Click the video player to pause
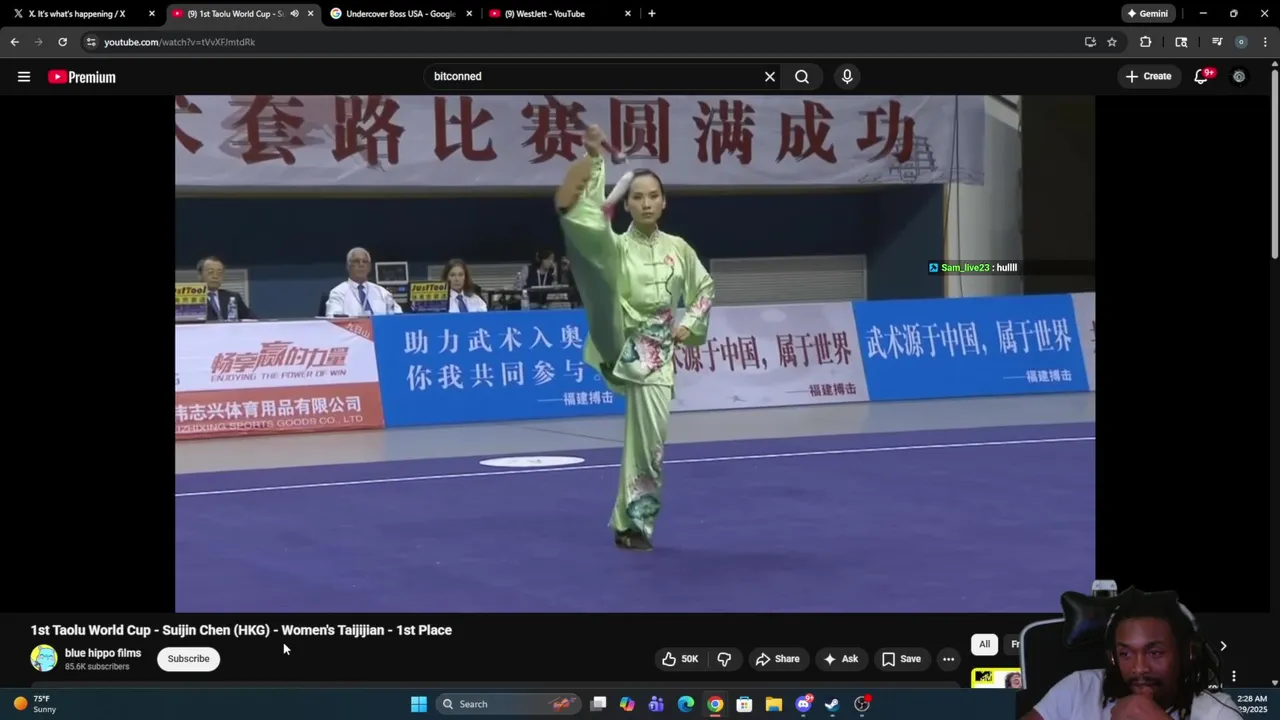The height and width of the screenshot is (720, 1280). [635, 354]
